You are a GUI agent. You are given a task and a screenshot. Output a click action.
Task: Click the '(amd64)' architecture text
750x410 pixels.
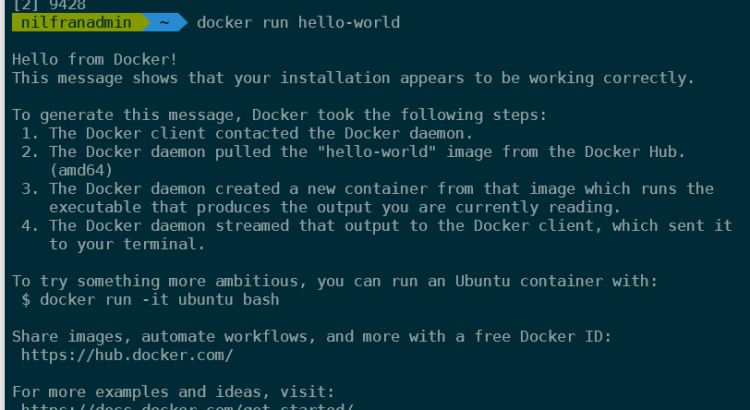tap(81, 170)
